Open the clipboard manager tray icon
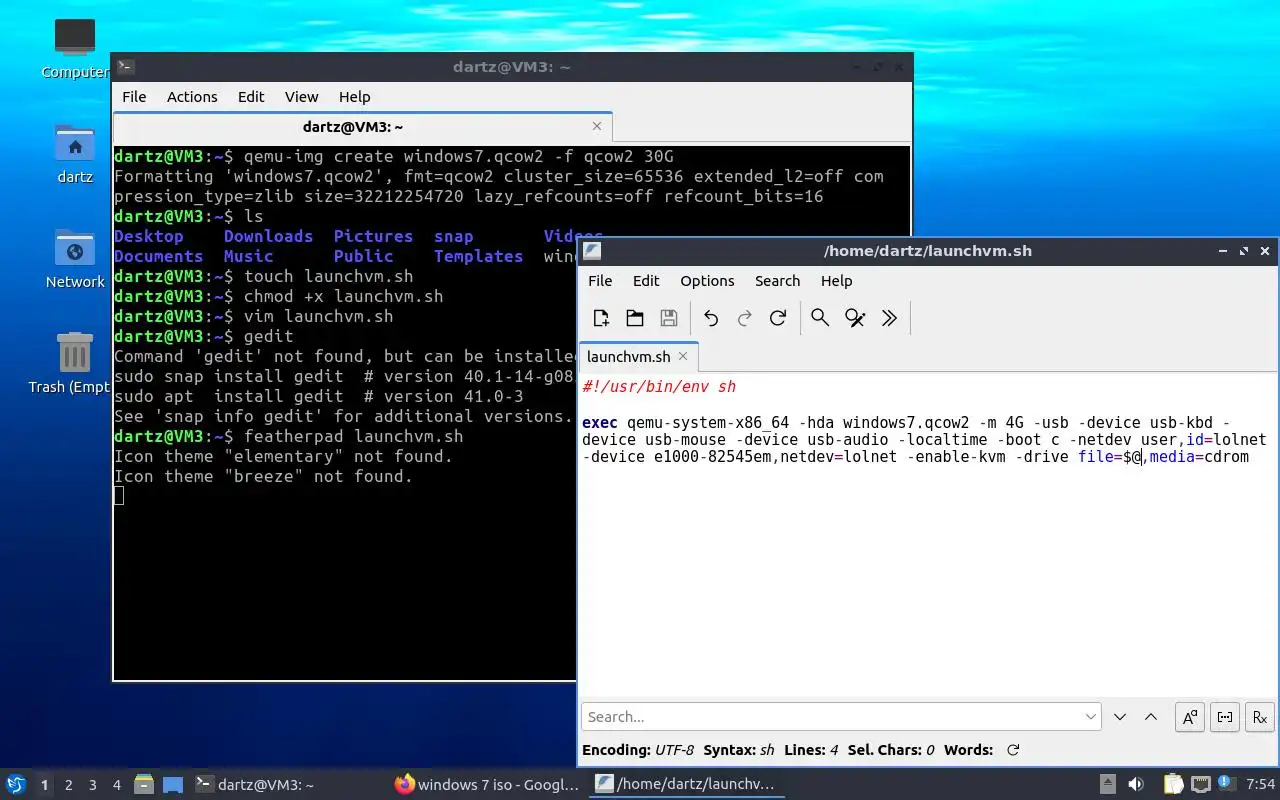Viewport: 1280px width, 800px height. click(1173, 784)
